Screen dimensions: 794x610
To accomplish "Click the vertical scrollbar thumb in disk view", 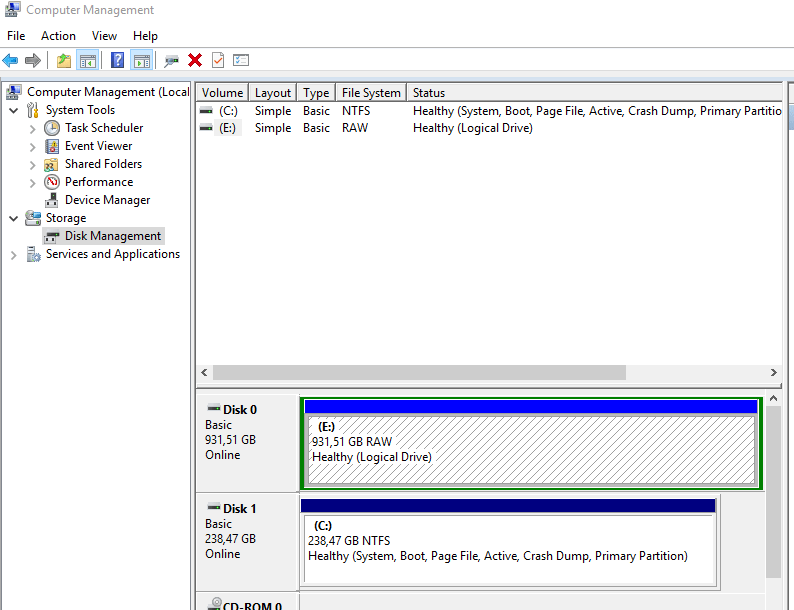I will pos(773,492).
